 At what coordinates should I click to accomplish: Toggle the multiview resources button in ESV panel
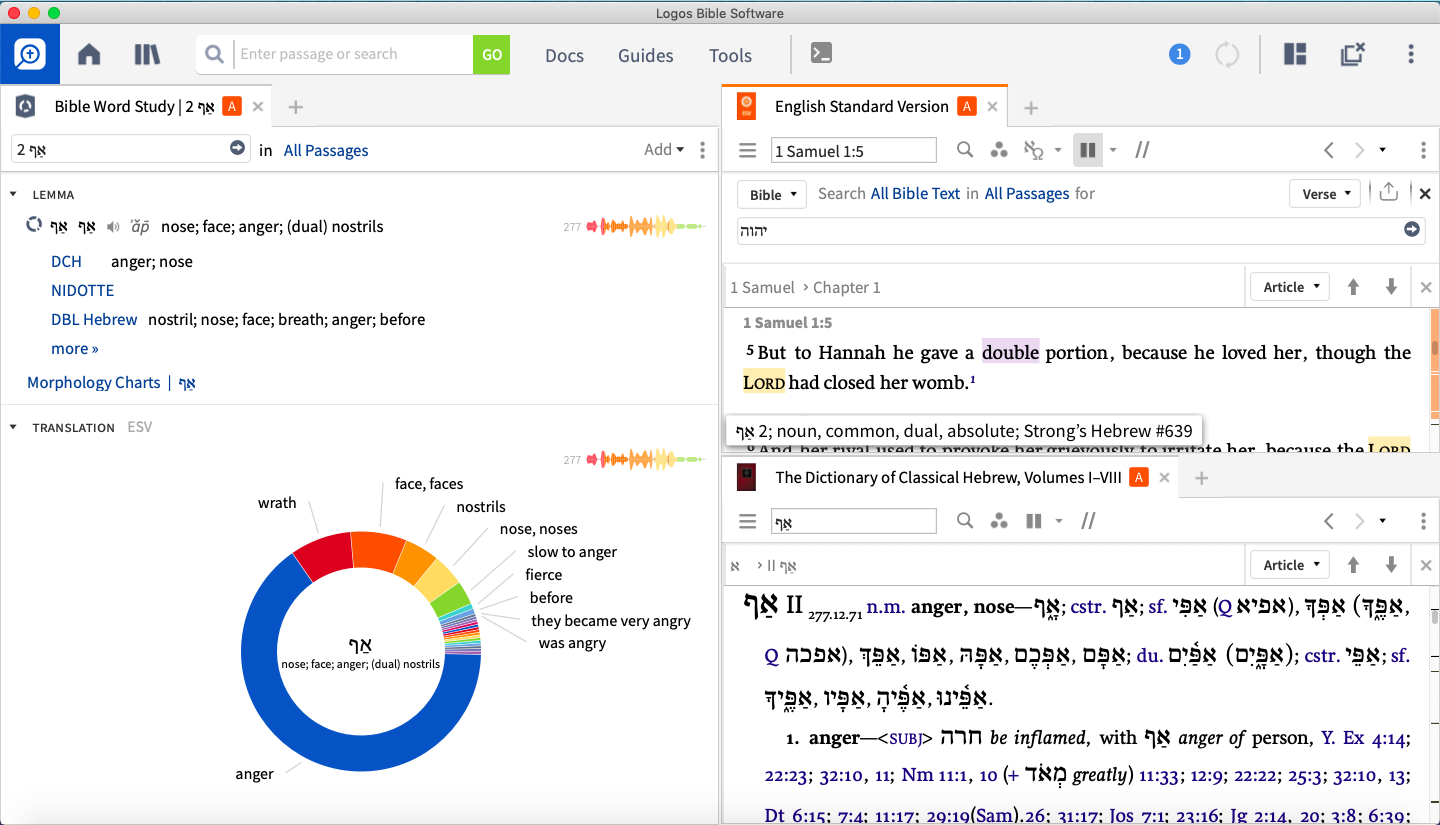1087,150
